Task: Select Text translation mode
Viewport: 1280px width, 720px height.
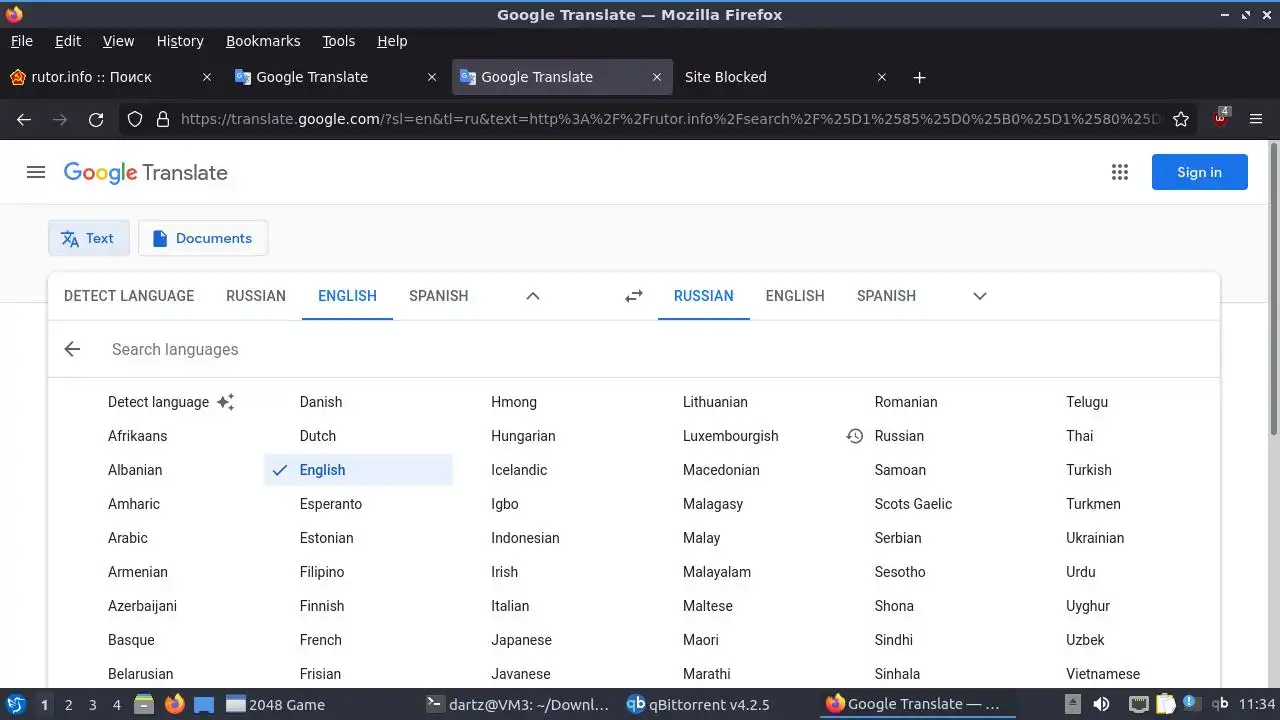Action: pos(88,238)
